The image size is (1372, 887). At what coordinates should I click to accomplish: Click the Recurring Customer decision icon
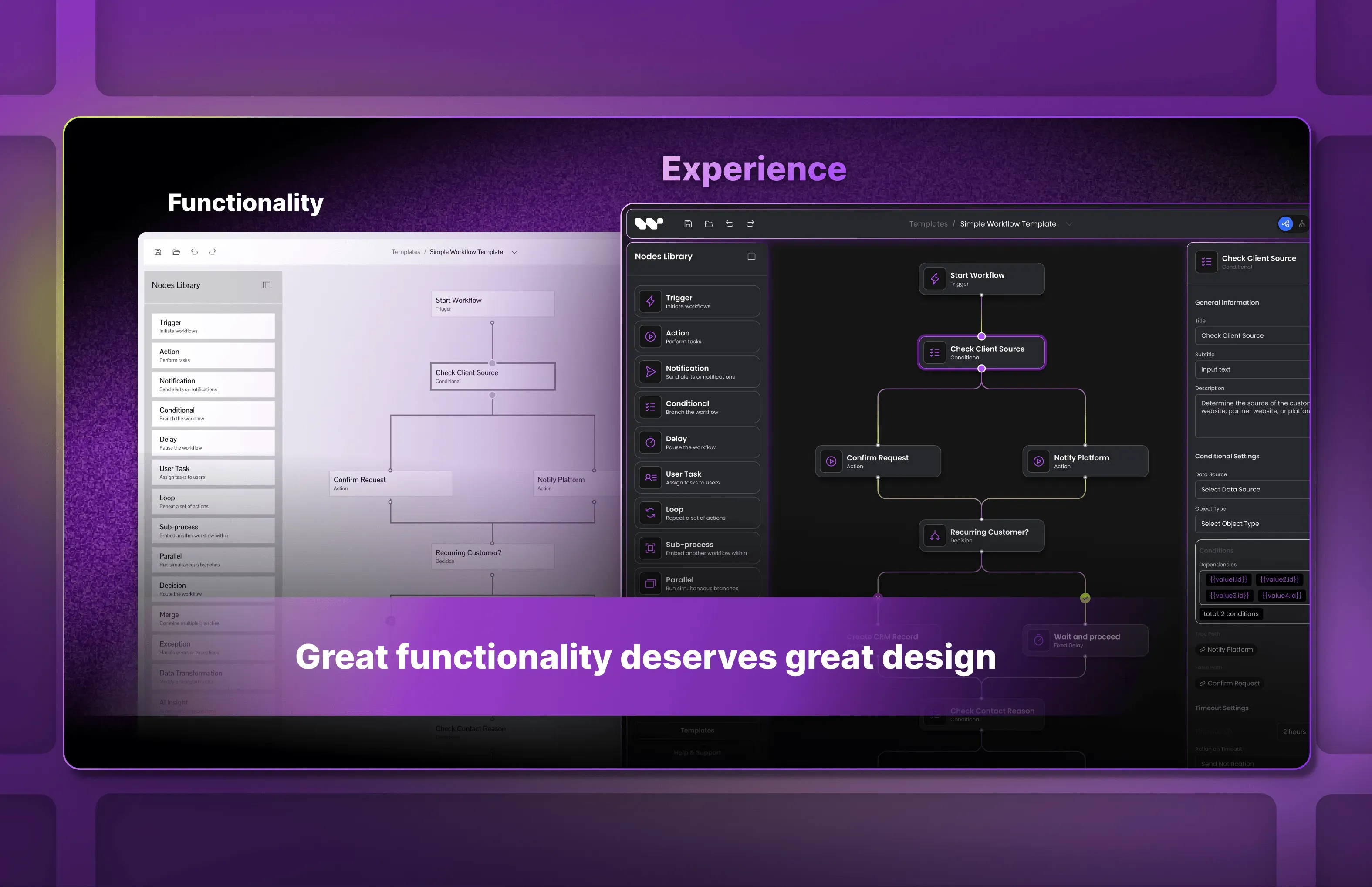tap(935, 536)
